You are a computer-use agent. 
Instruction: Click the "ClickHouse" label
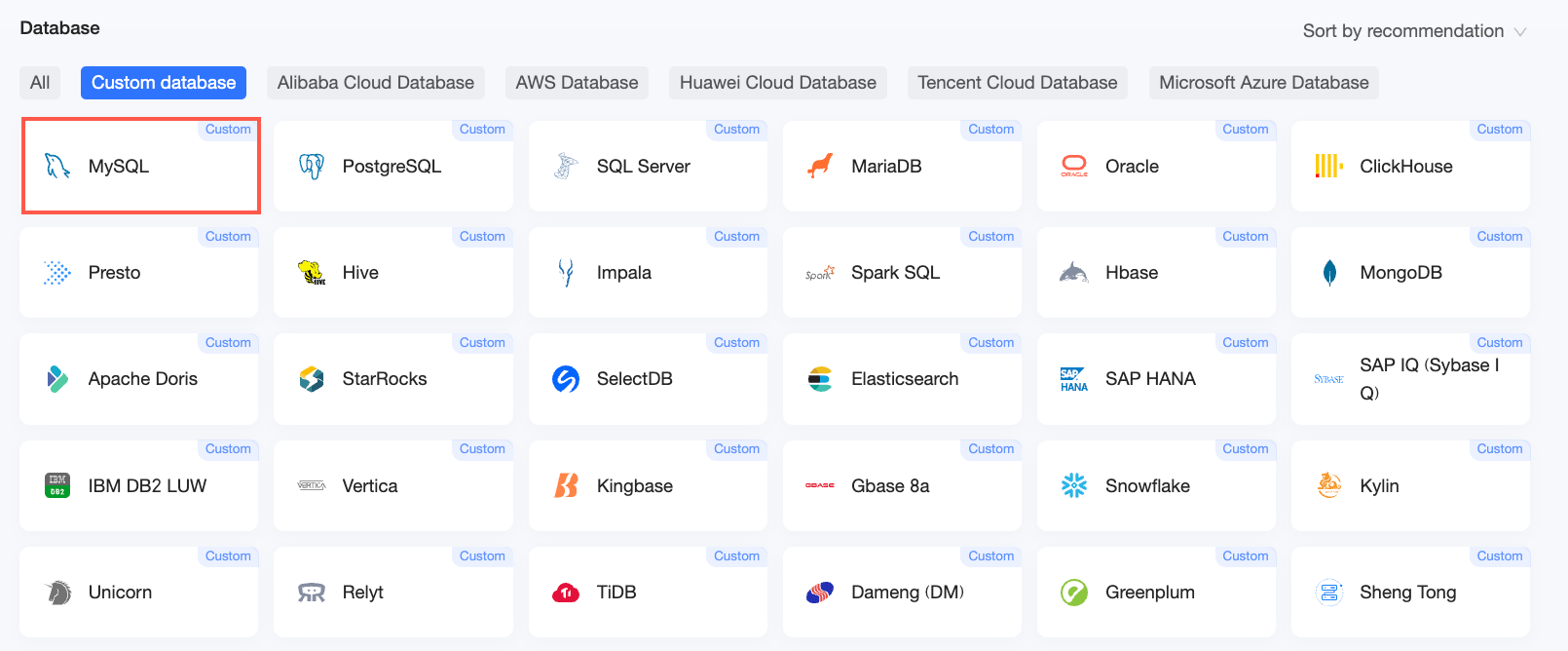[1406, 167]
